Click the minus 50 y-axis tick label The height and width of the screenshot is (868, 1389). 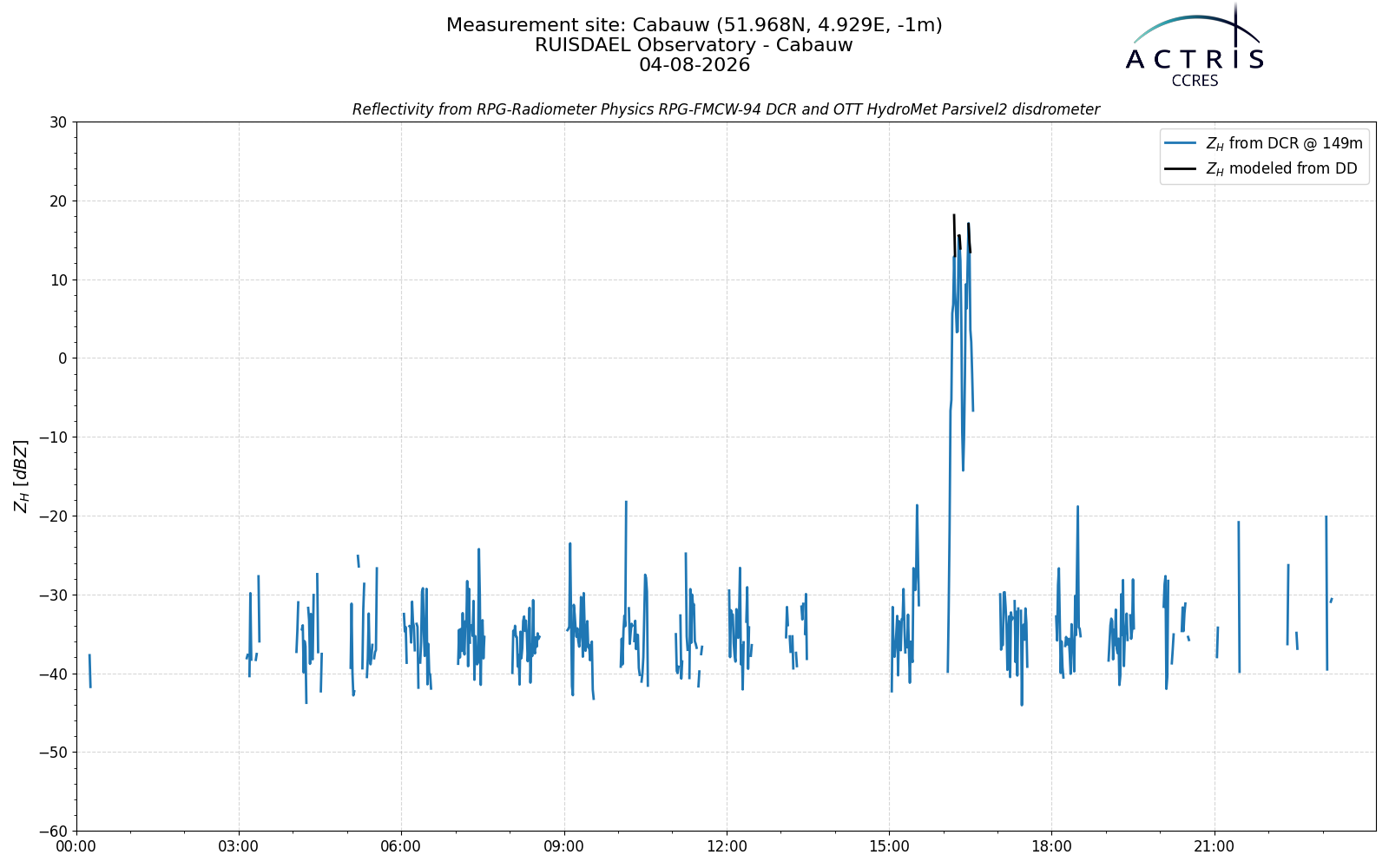(52, 753)
